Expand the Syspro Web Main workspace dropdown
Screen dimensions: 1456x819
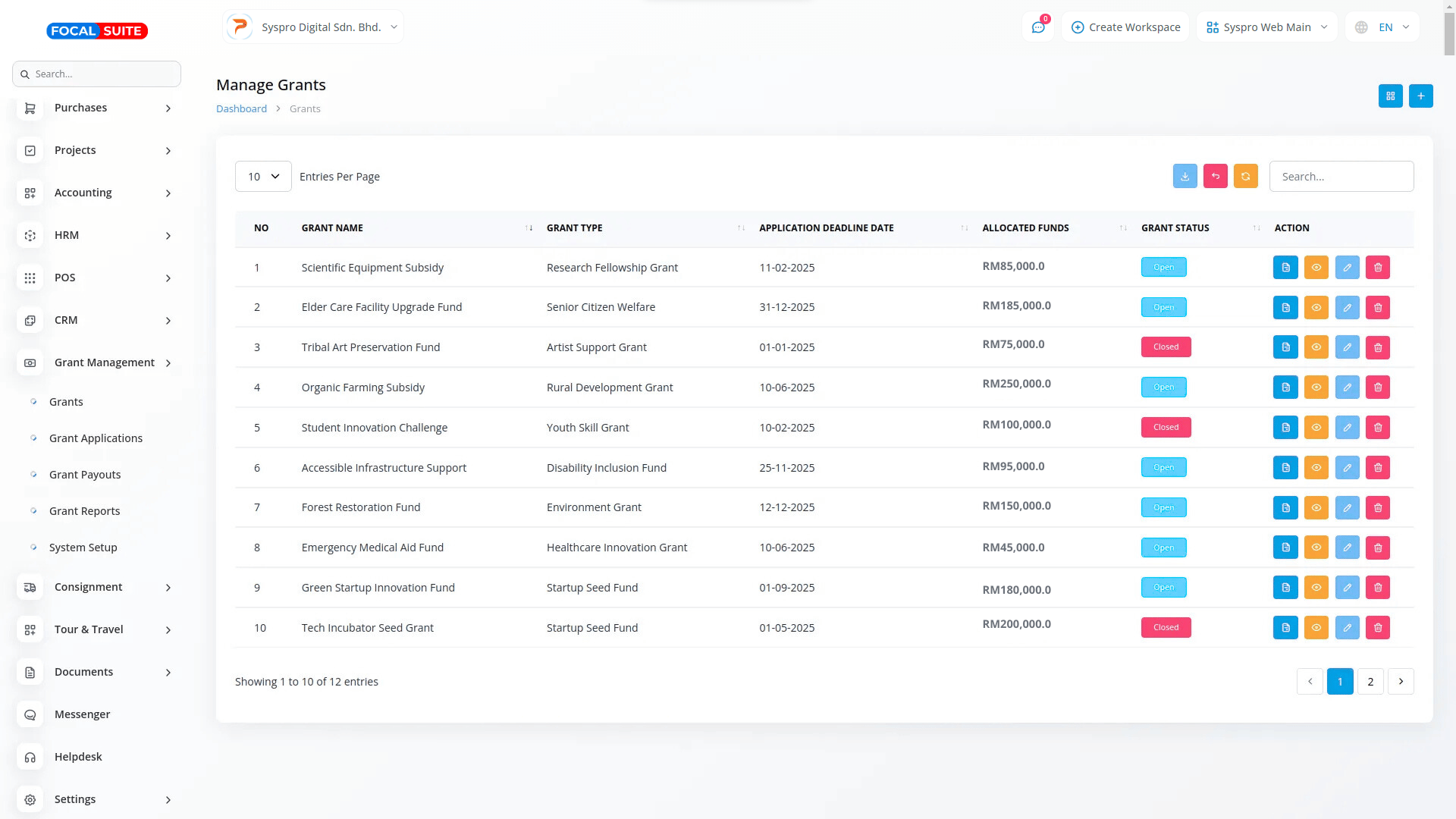[x=1266, y=27]
